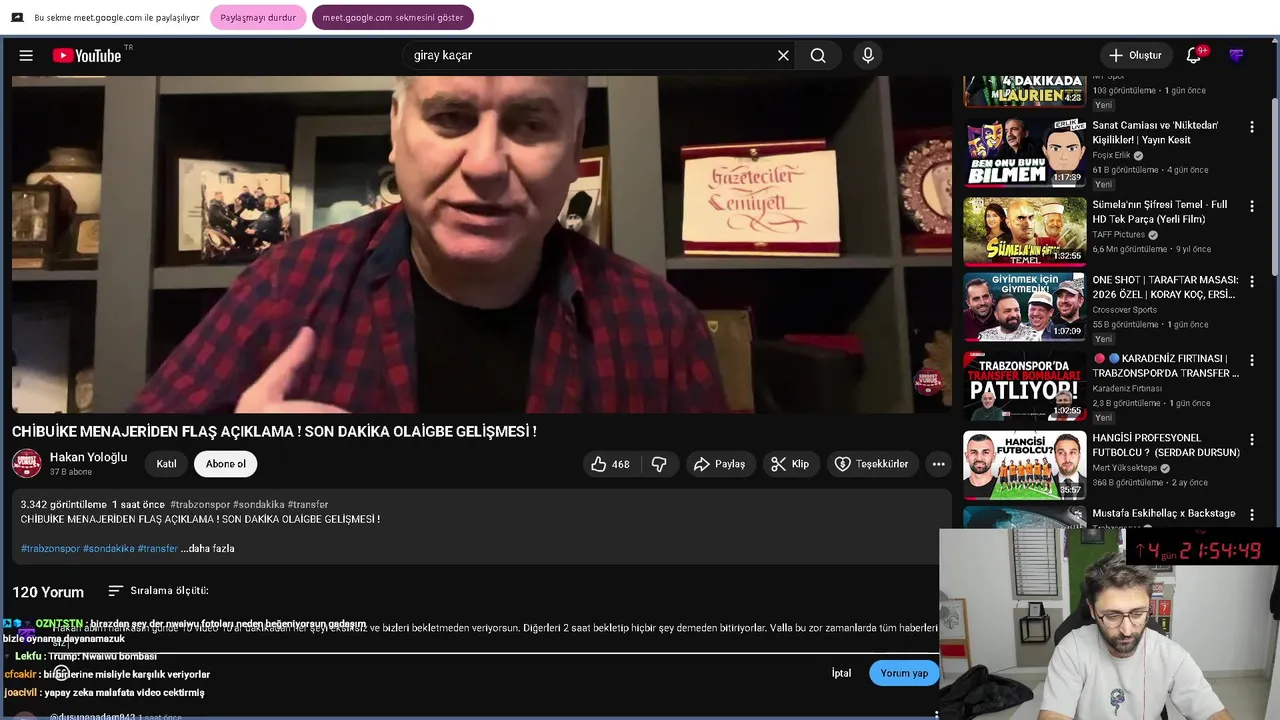Image resolution: width=1280 pixels, height=720 pixels.
Task: Go to YouTube home via logo
Action: pos(87,56)
